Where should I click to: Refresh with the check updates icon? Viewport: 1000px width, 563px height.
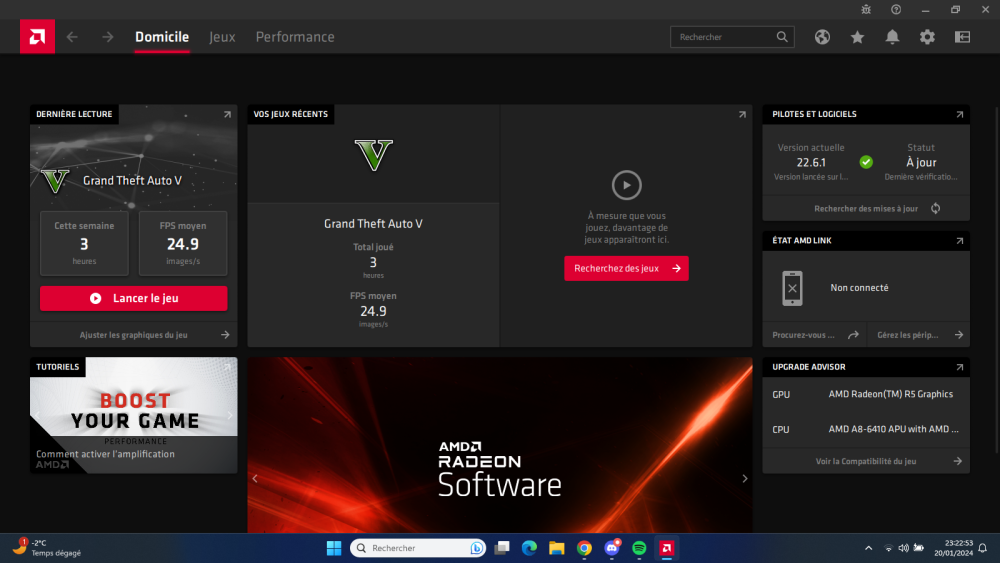click(x=935, y=208)
